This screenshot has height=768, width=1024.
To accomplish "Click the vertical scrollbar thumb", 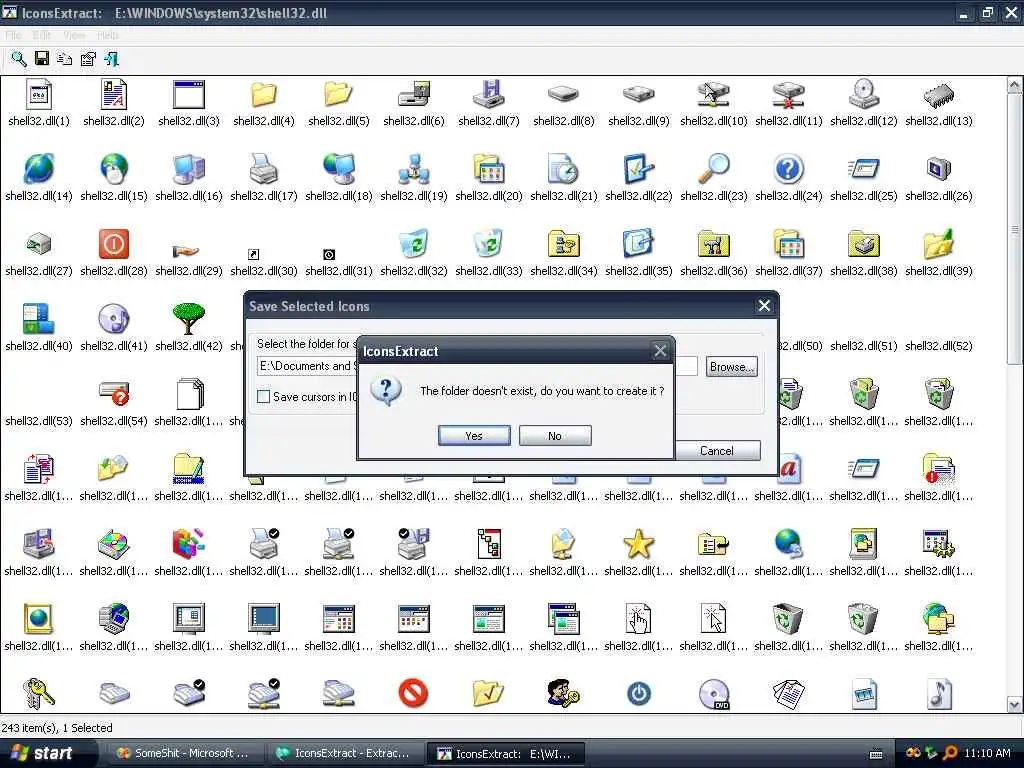I will [1014, 229].
